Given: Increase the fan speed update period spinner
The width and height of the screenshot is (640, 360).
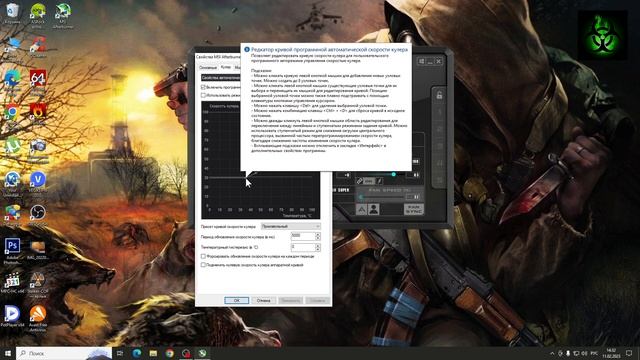Looking at the screenshot, I should (x=318, y=234).
